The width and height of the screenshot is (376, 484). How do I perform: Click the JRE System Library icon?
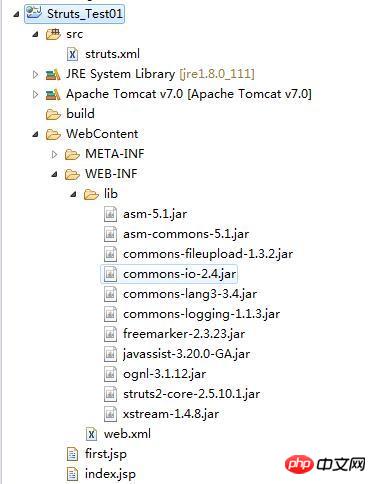53,74
